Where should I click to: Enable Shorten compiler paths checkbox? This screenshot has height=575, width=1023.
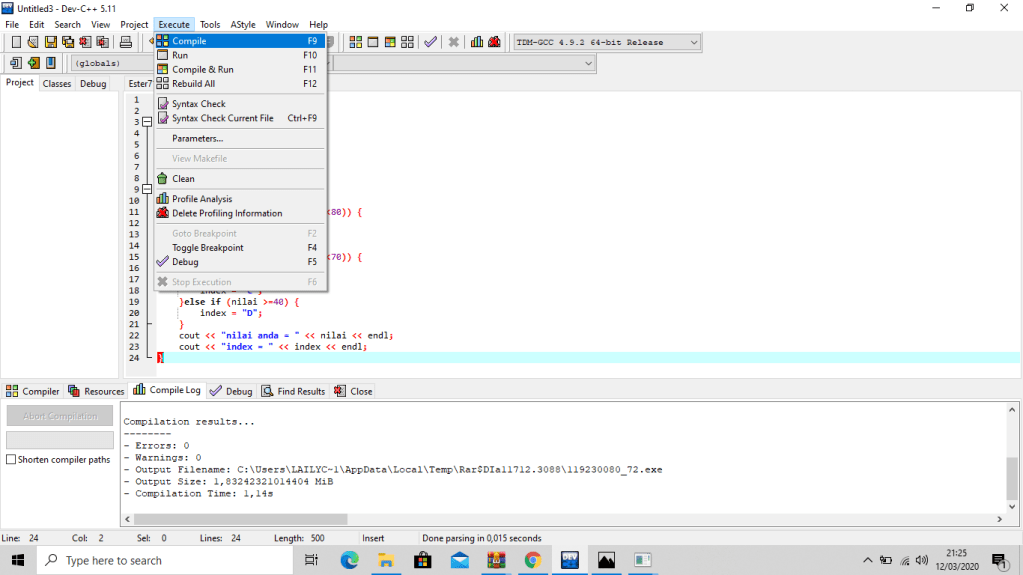tap(11, 460)
